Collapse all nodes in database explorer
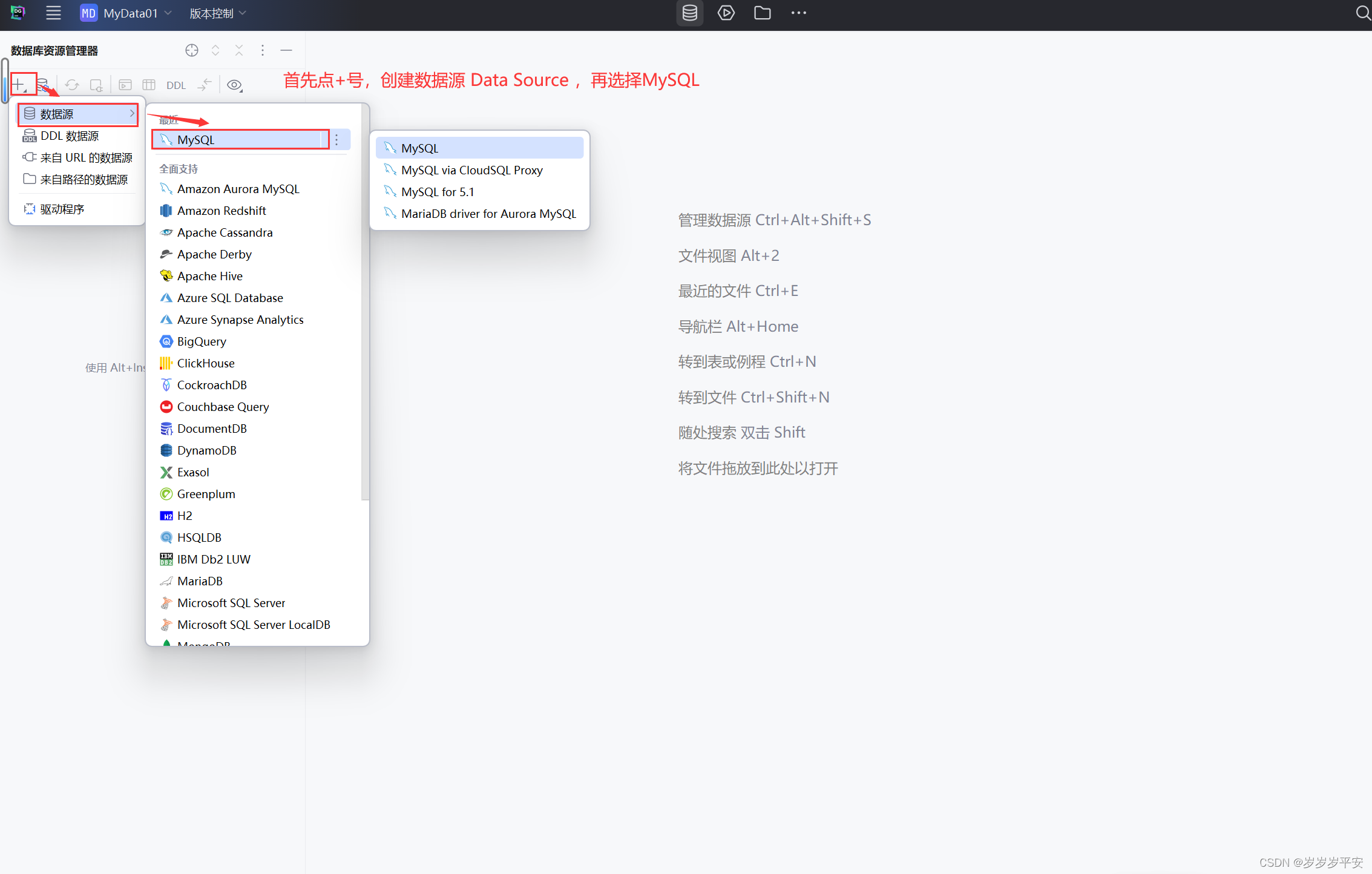Image resolution: width=1372 pixels, height=874 pixels. (239, 50)
